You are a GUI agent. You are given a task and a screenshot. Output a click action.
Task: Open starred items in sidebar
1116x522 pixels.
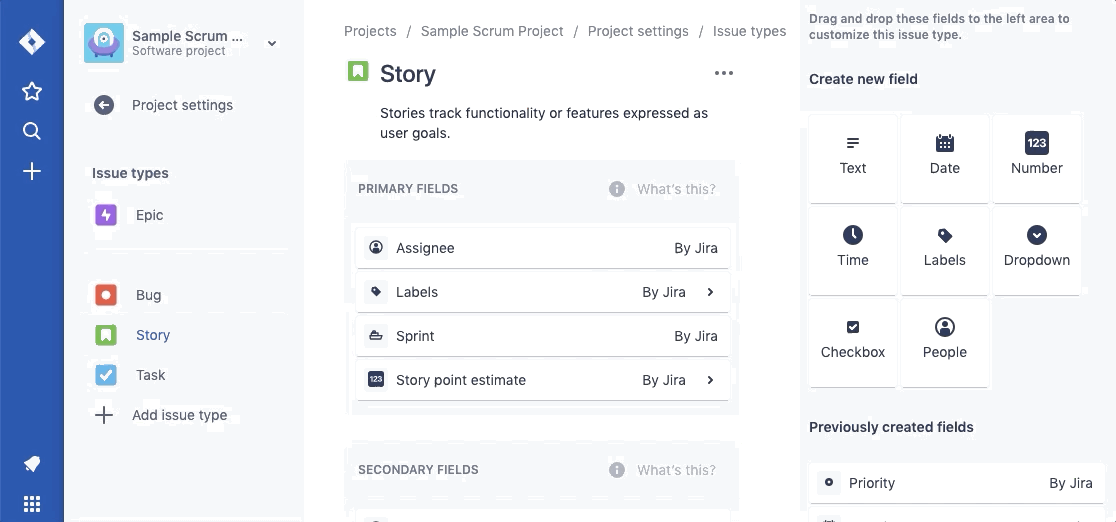pyautogui.click(x=31, y=91)
